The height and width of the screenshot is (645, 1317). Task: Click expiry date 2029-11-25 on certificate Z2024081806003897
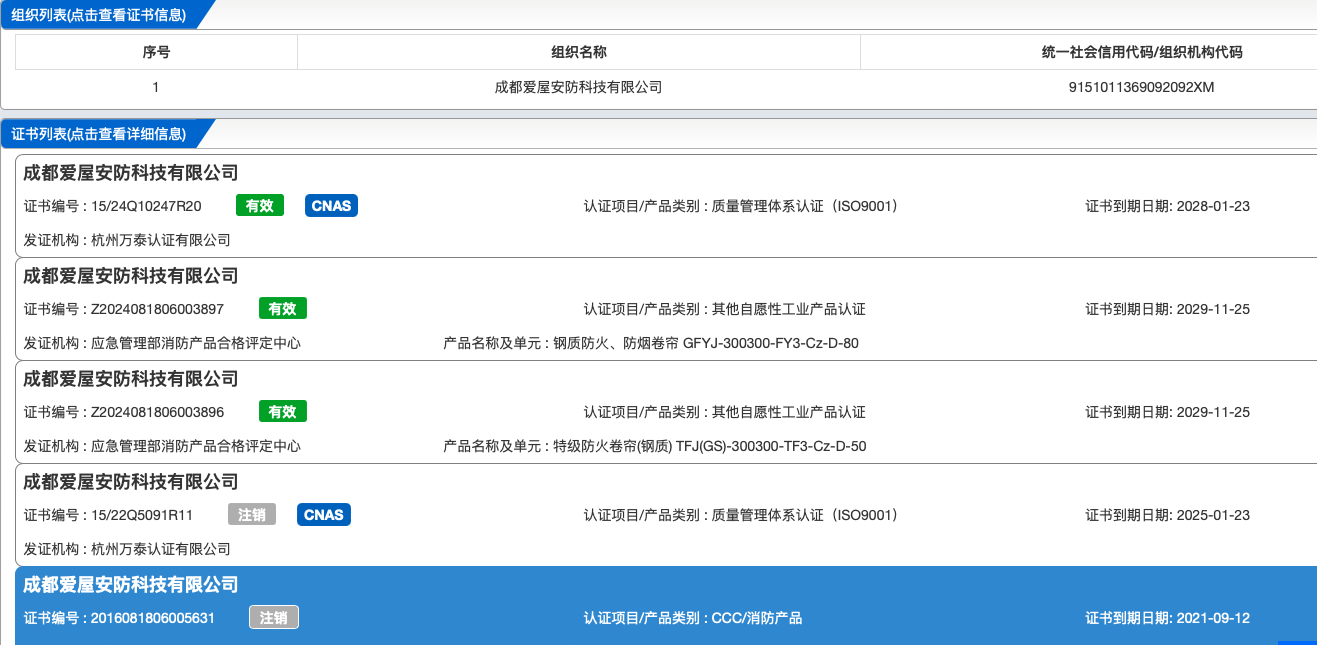click(1213, 309)
